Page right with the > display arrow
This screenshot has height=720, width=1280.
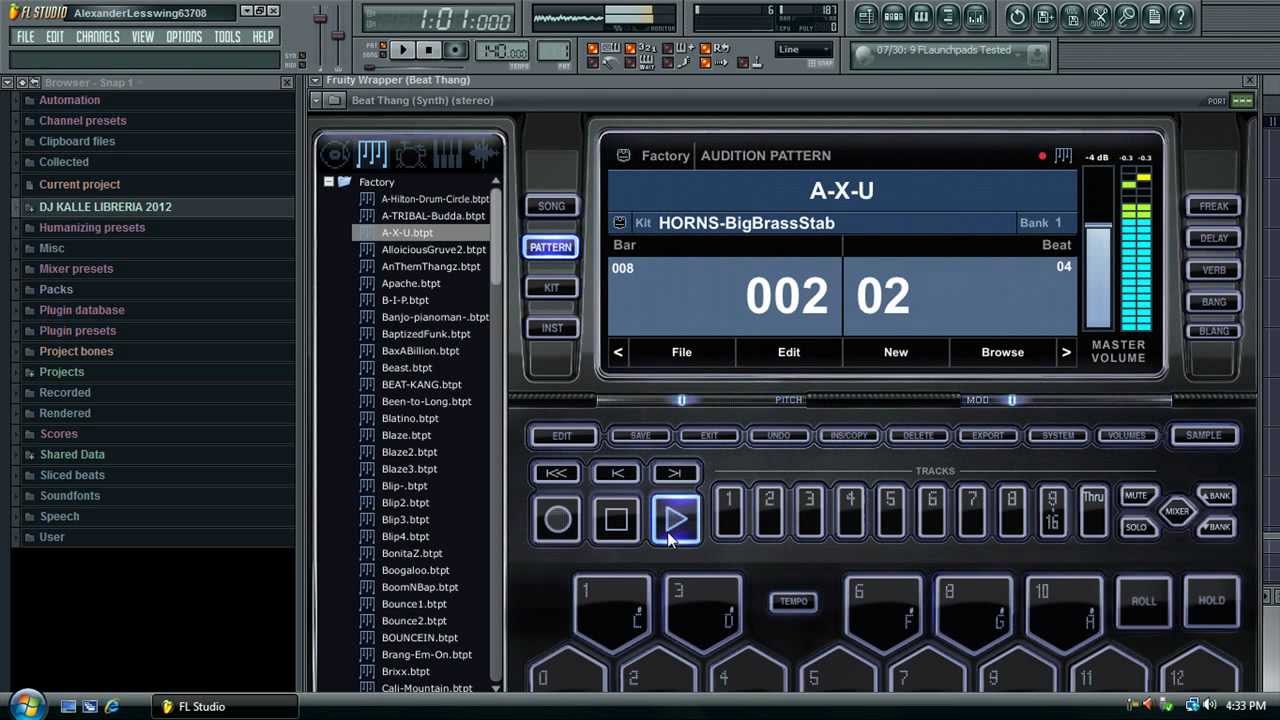click(x=1066, y=352)
